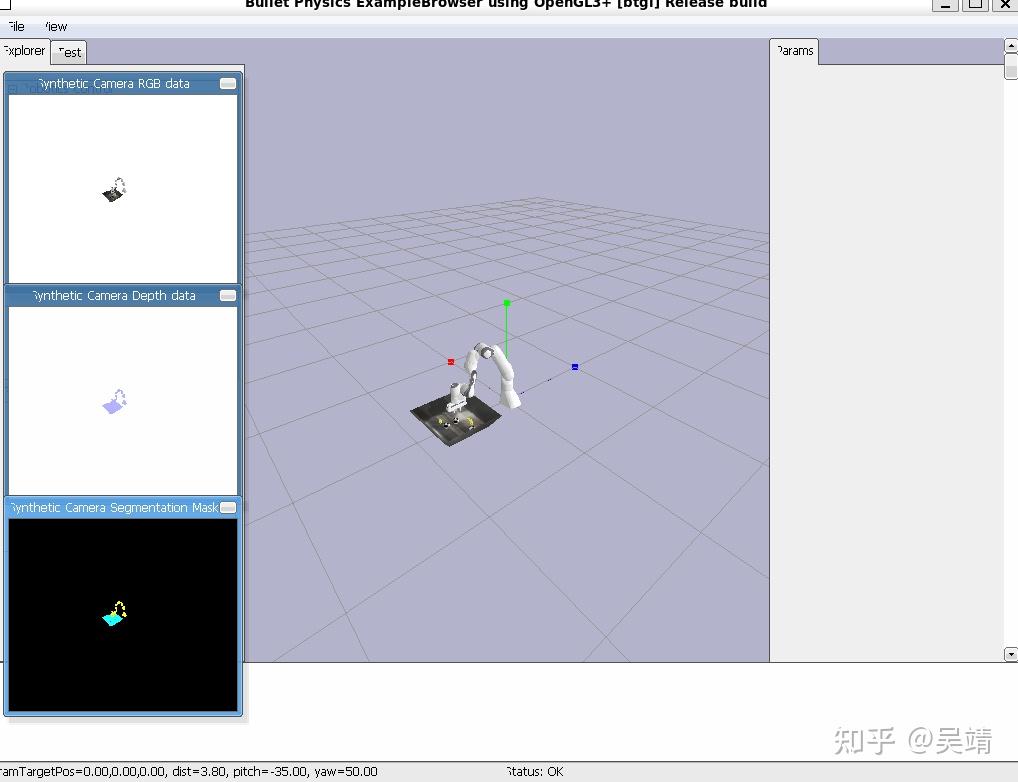This screenshot has width=1018, height=782.
Task: Switch to the Test tab
Action: click(67, 51)
